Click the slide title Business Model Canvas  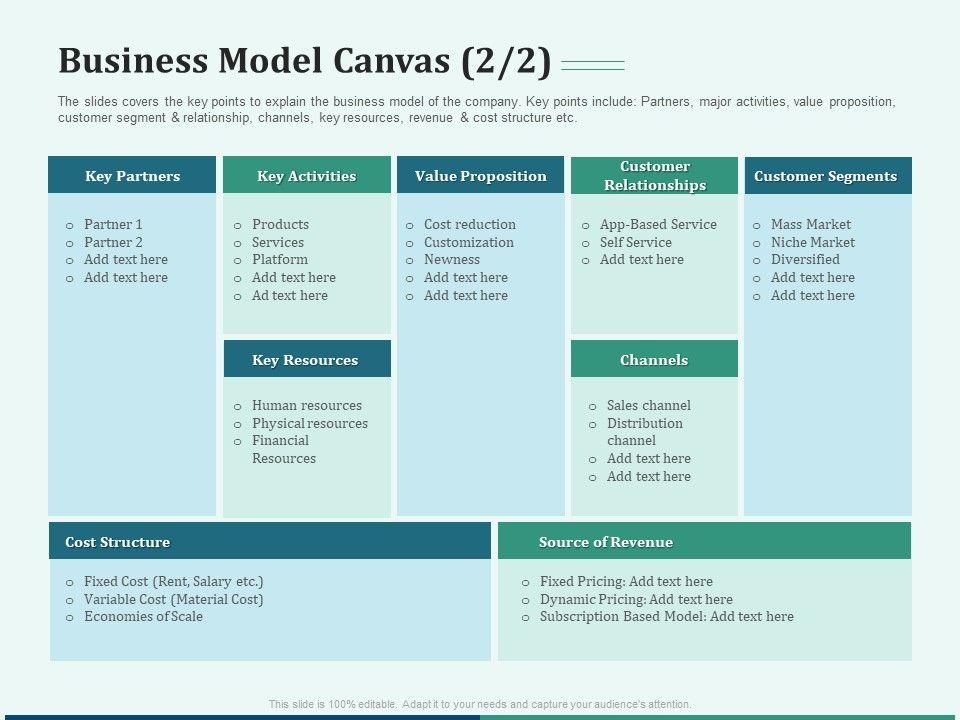pyautogui.click(x=305, y=62)
